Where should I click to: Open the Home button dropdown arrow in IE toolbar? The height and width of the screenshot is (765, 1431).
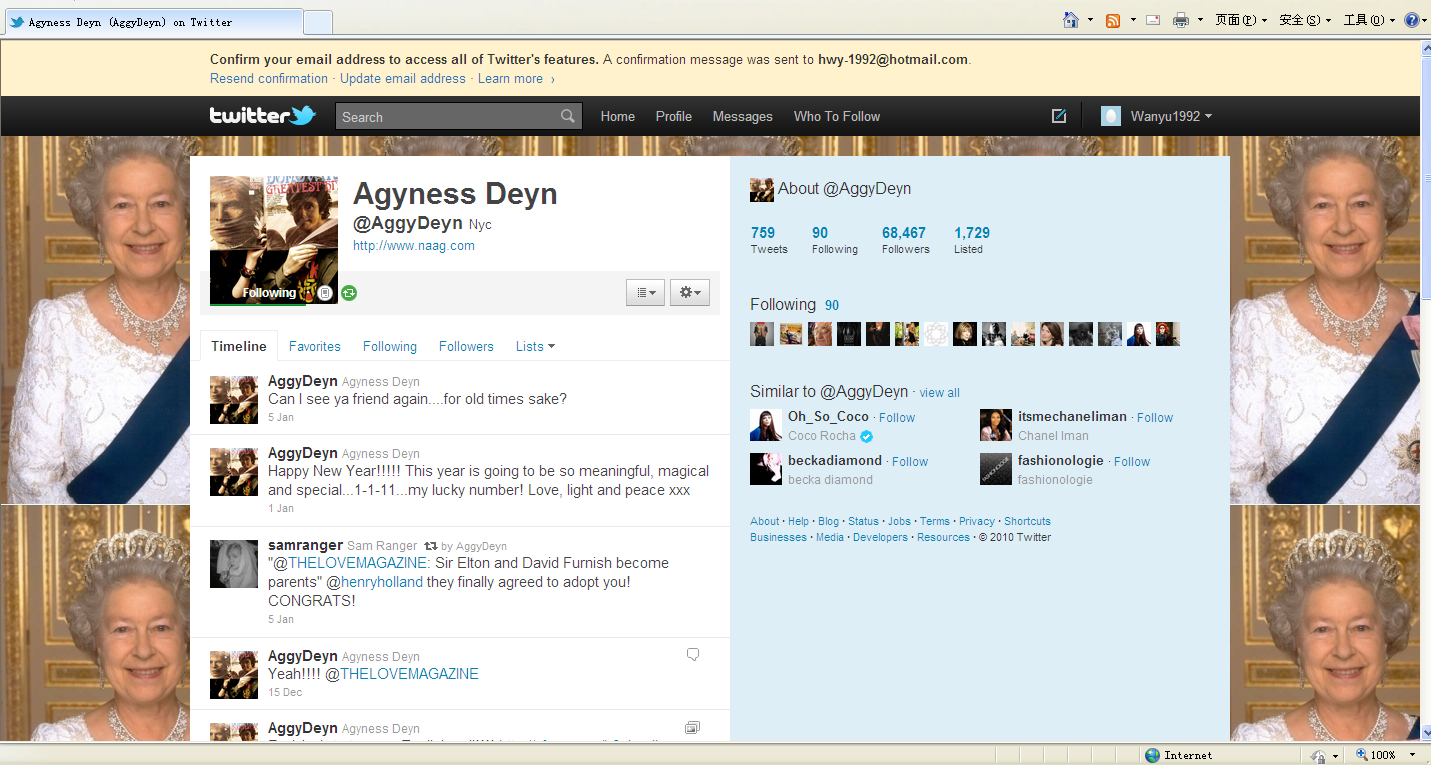(x=1091, y=20)
